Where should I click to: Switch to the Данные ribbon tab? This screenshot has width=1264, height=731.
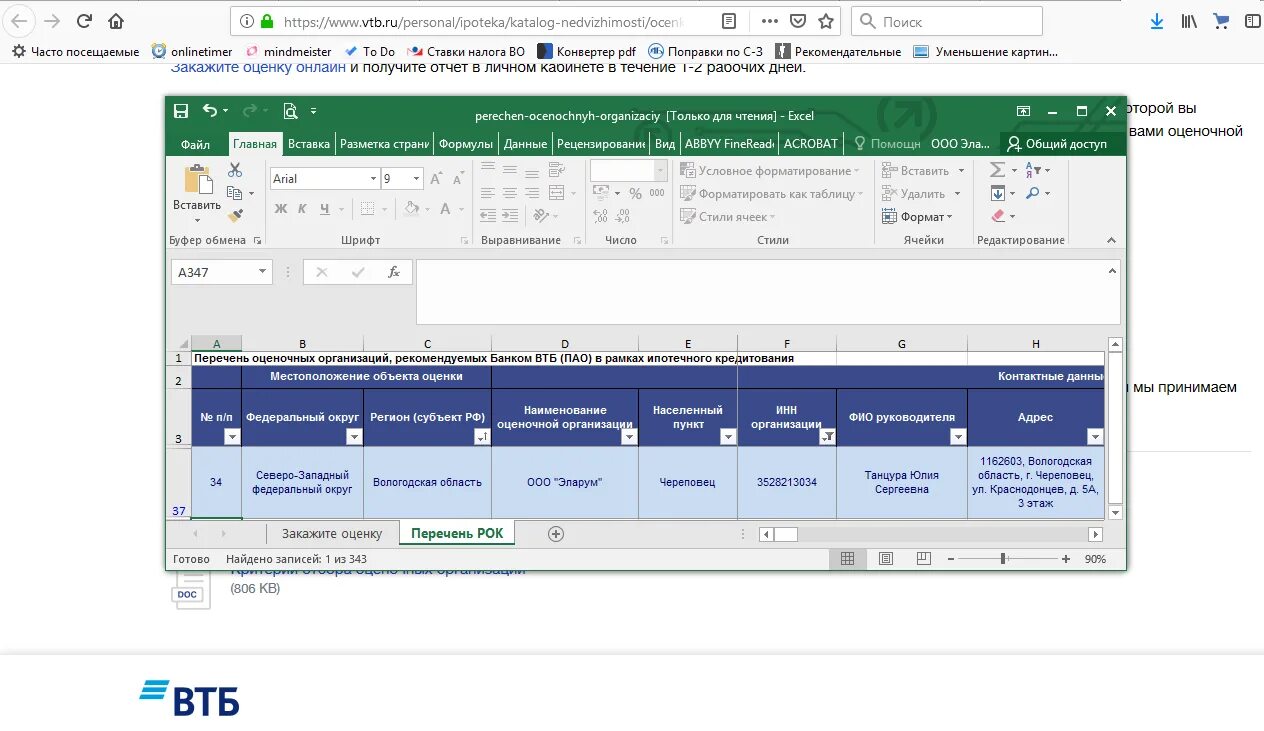pos(525,144)
